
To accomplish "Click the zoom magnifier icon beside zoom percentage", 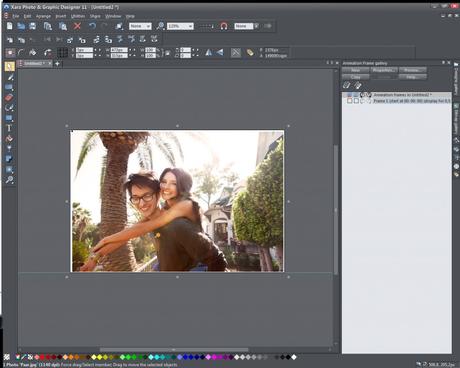I will [x=160, y=26].
